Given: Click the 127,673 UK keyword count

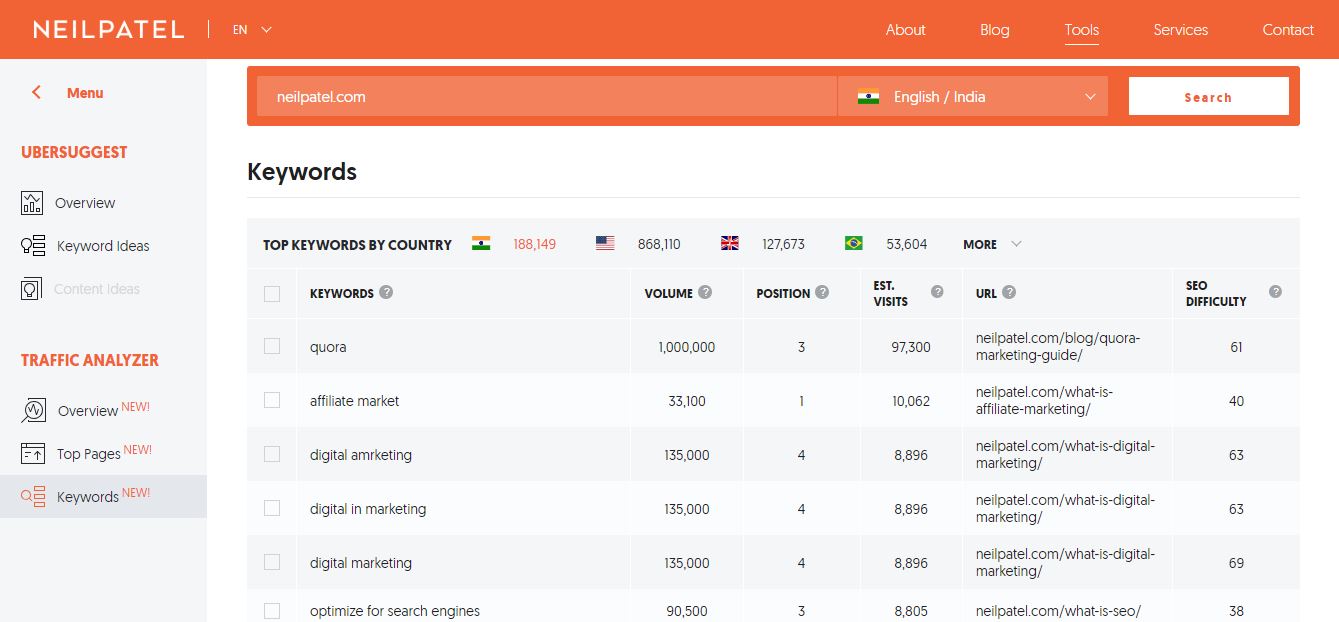Looking at the screenshot, I should (783, 244).
